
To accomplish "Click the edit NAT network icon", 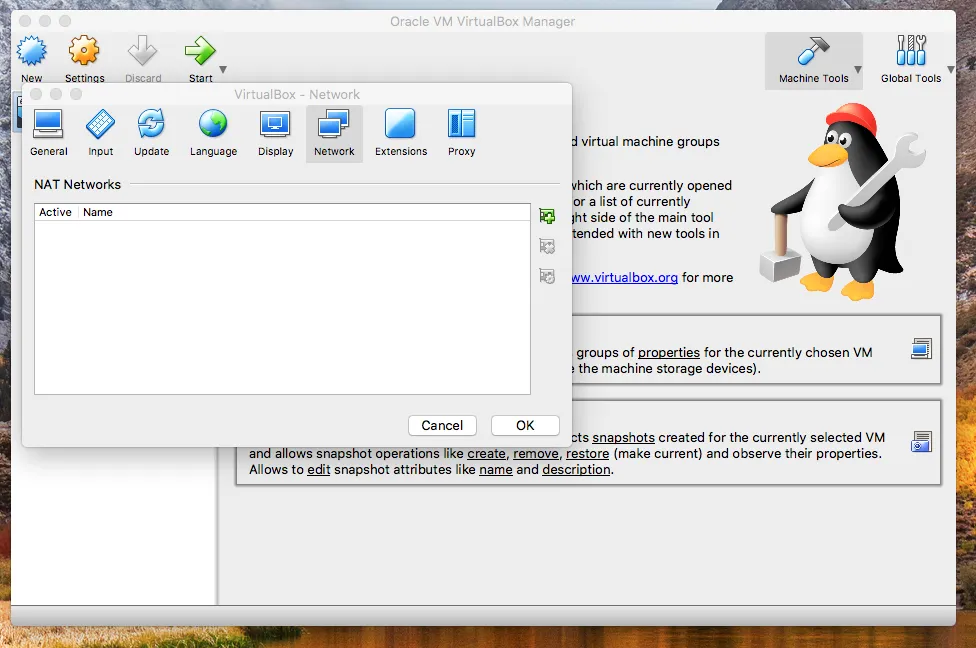I will coord(547,276).
